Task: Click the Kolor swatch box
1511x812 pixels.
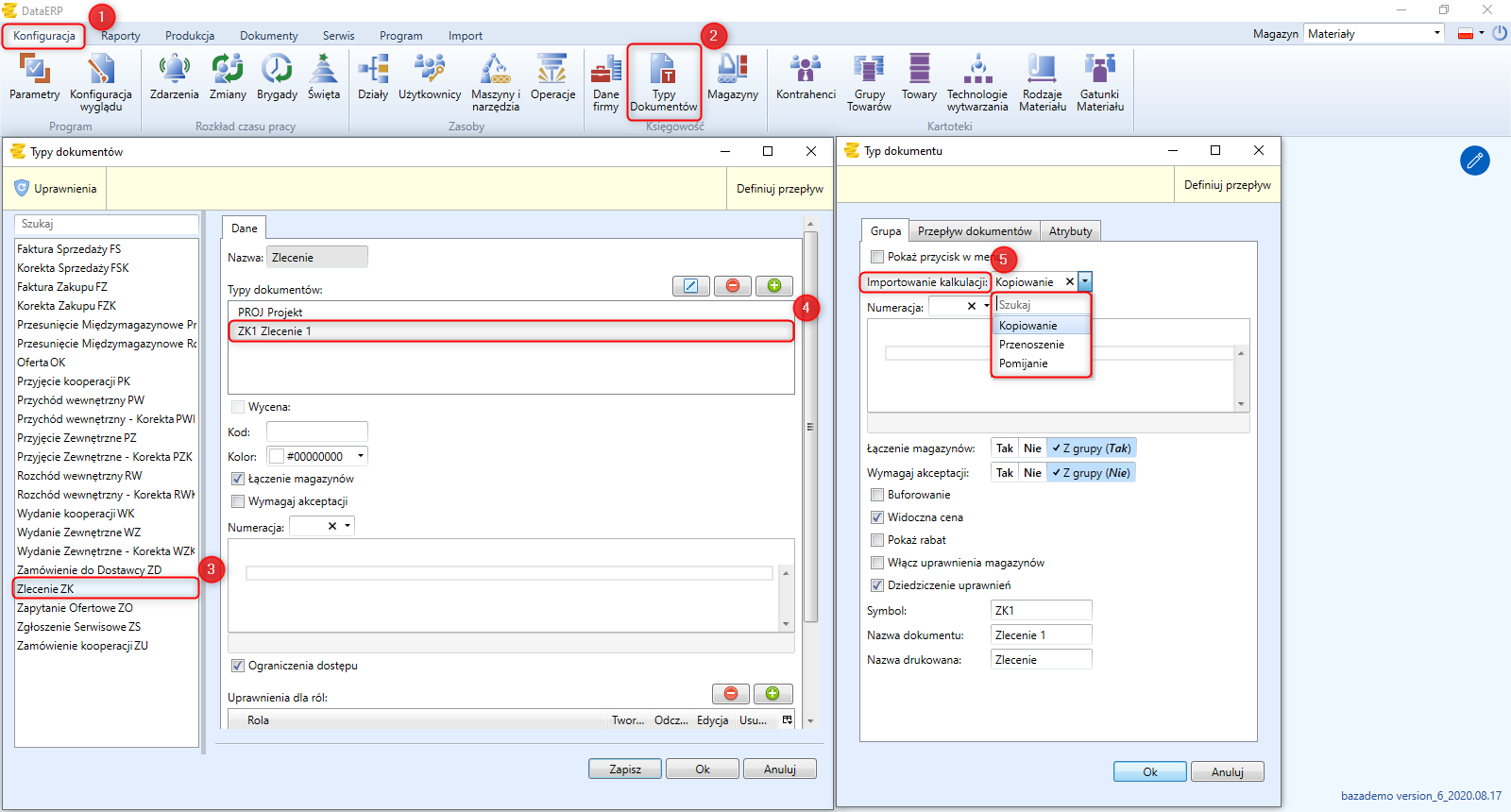Action: [x=277, y=456]
